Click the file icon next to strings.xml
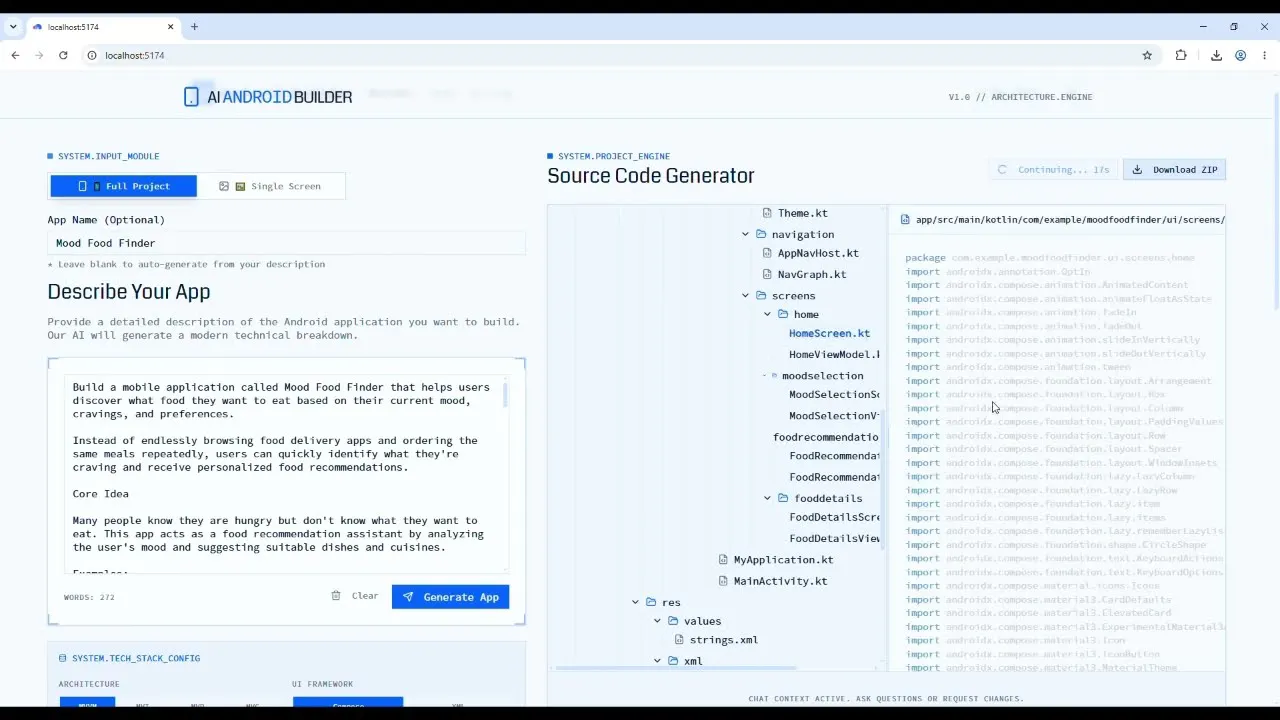 pos(679,640)
